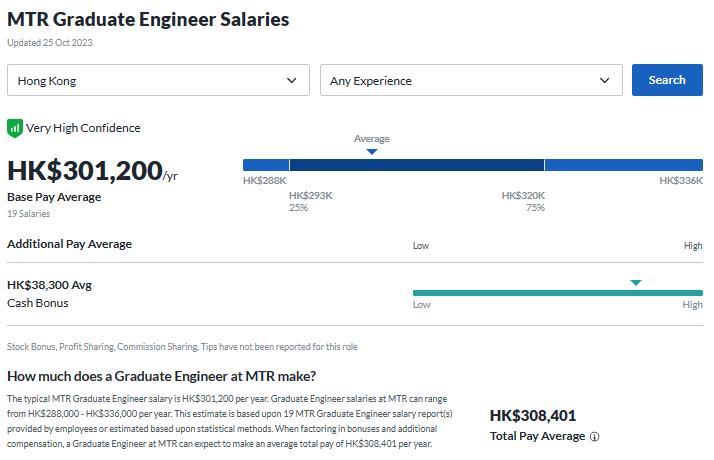Click the teal Cash Bonus marker triangle
This screenshot has width=714, height=460.
[636, 283]
